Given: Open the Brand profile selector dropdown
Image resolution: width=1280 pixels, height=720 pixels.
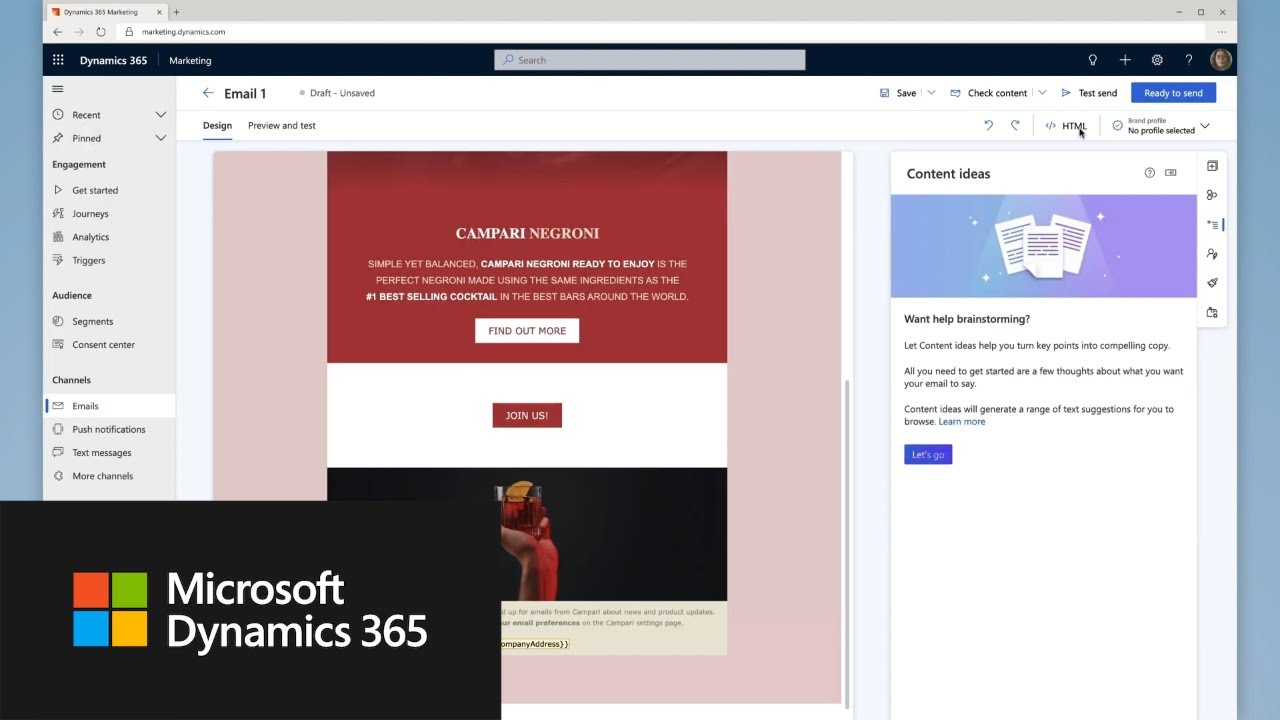Looking at the screenshot, I should tap(1205, 125).
